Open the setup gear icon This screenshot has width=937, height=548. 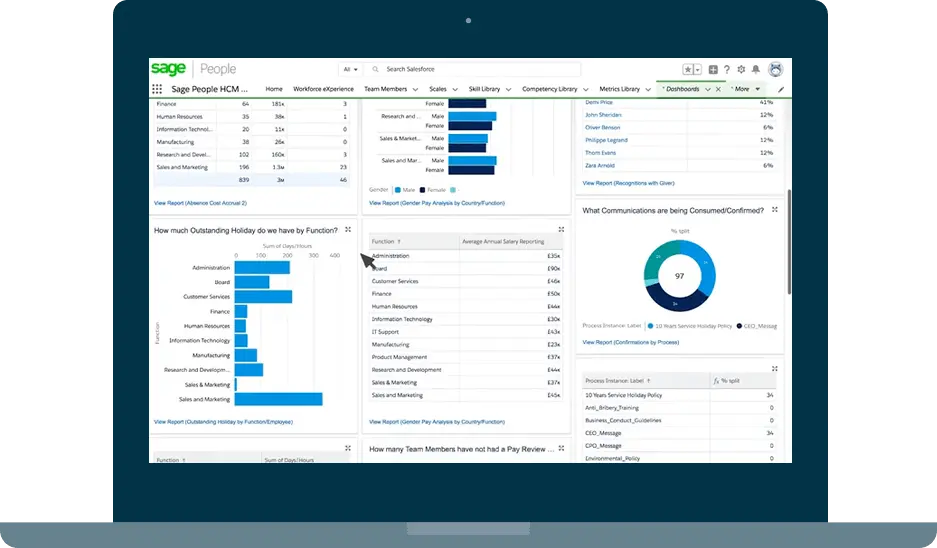click(741, 69)
